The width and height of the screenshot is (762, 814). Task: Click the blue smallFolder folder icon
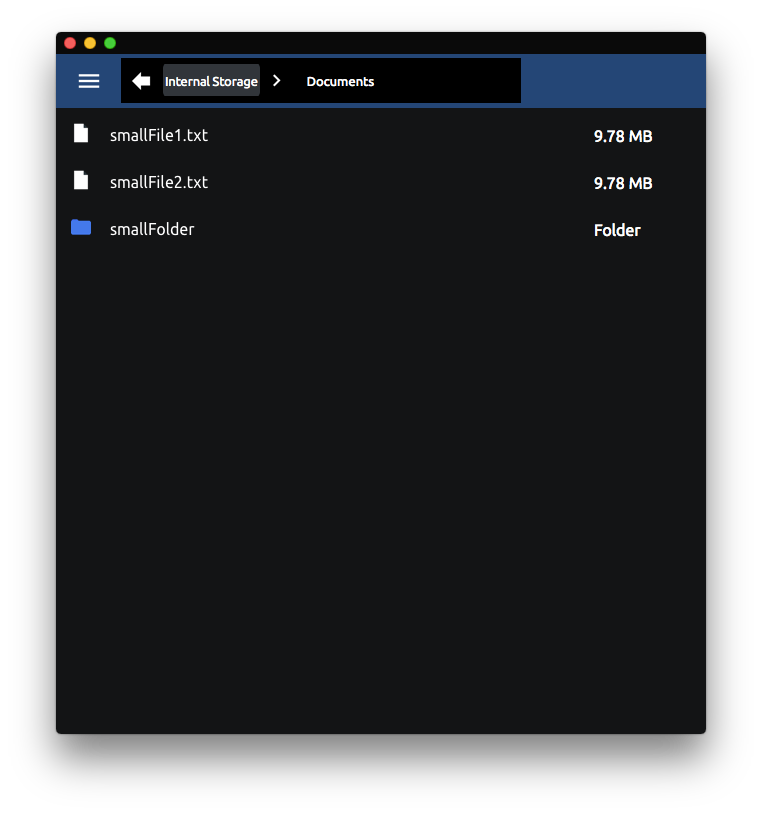[x=81, y=228]
